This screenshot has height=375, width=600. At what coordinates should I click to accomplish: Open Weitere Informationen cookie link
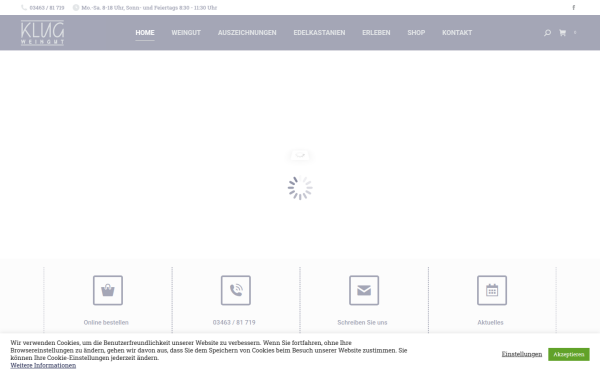(x=43, y=365)
